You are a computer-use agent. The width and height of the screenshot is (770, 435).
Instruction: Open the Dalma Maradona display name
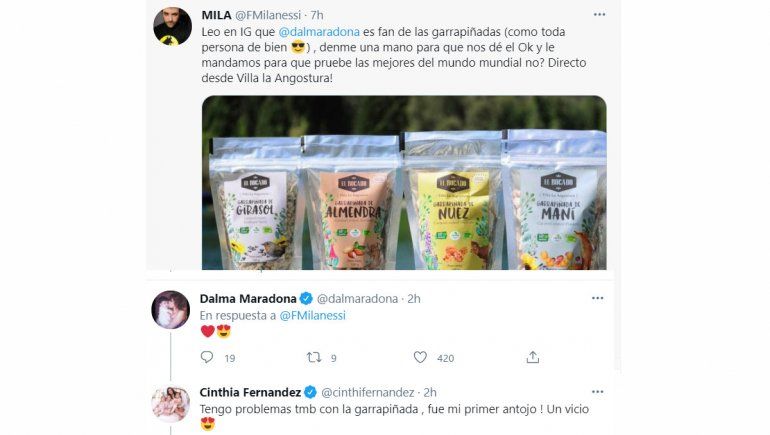[249, 298]
